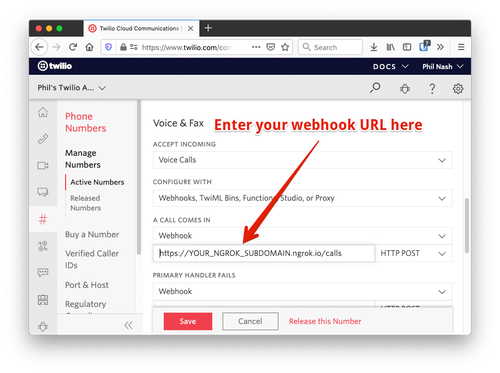
Task: Select Released Numbers submenu item
Action: coord(85,203)
